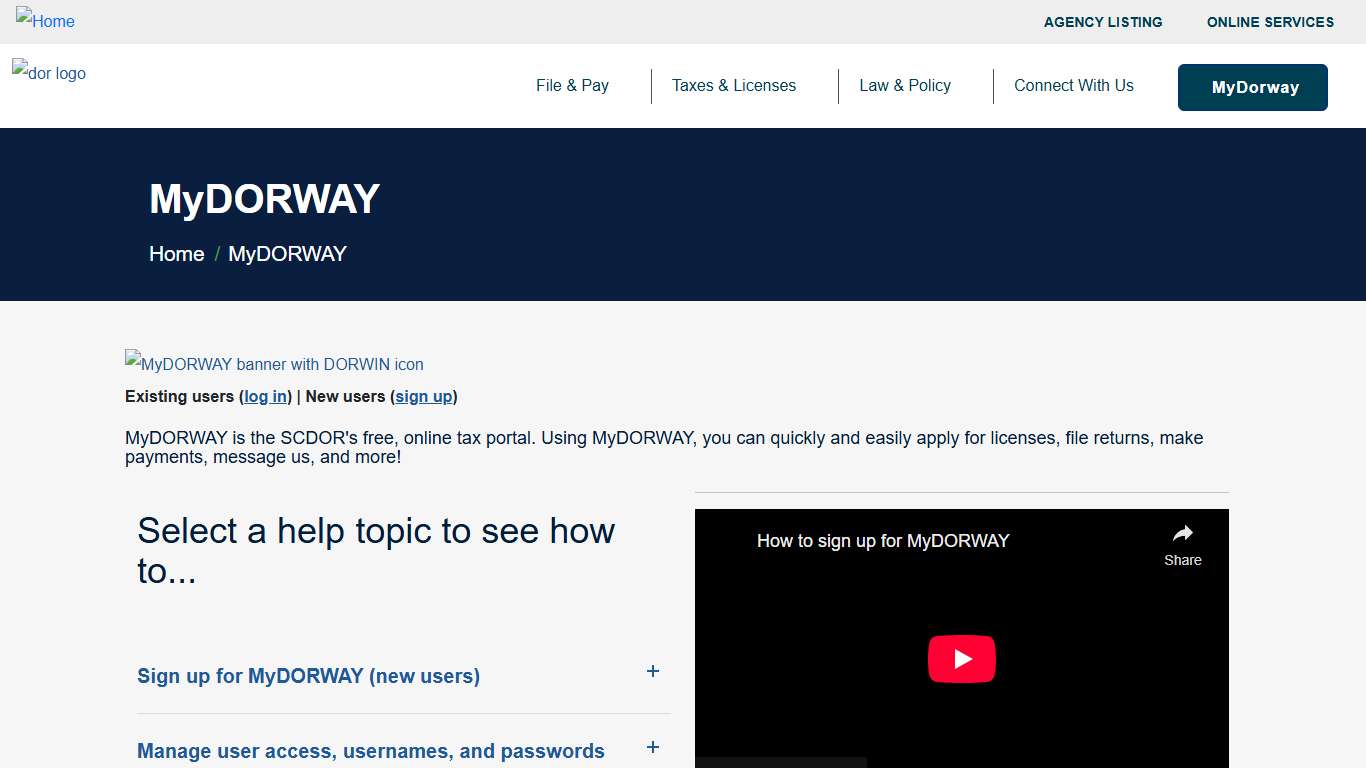Screen dimensions: 1366x768
Task: Click the dor logo image
Action: pos(49,73)
